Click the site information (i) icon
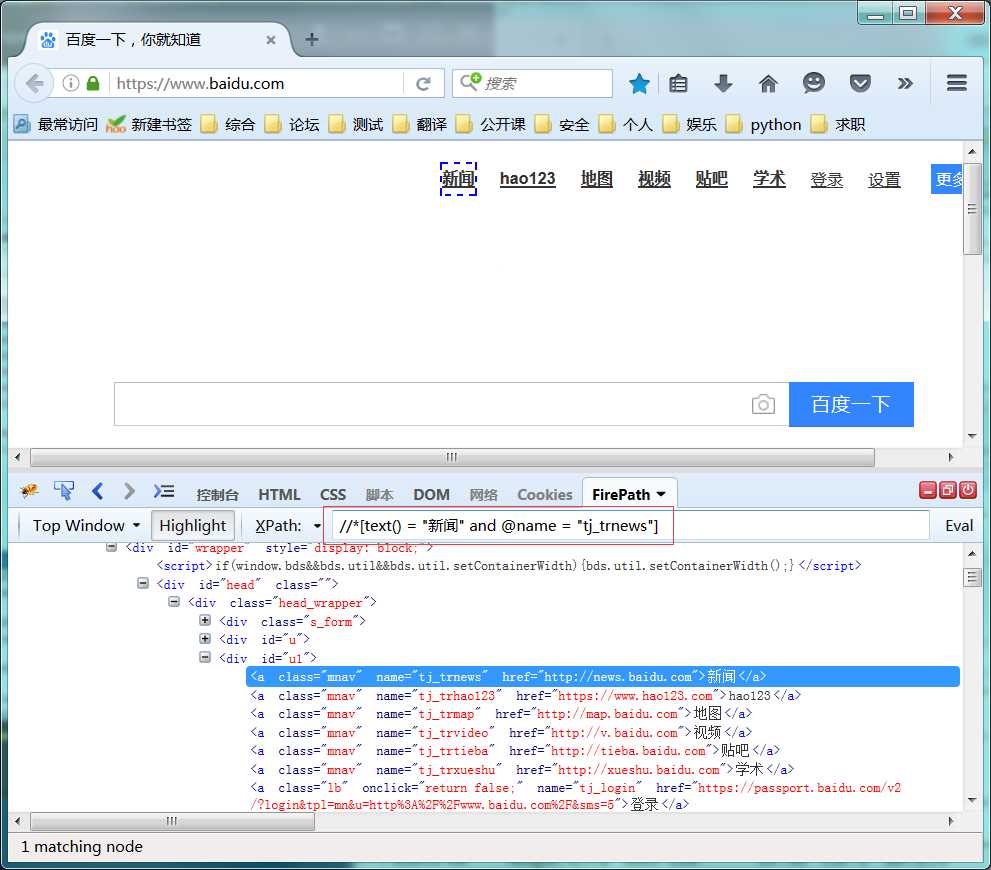Image resolution: width=991 pixels, height=870 pixels. [x=71, y=83]
